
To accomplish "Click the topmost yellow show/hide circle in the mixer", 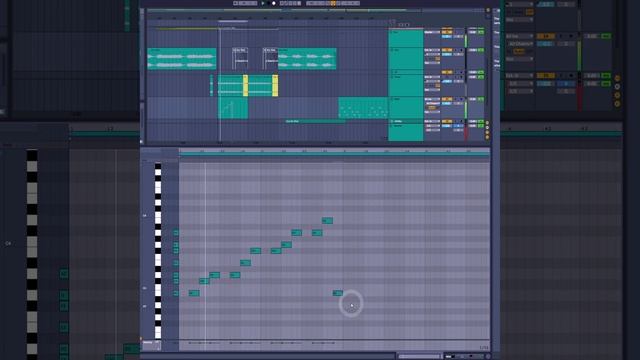I will point(487,123).
